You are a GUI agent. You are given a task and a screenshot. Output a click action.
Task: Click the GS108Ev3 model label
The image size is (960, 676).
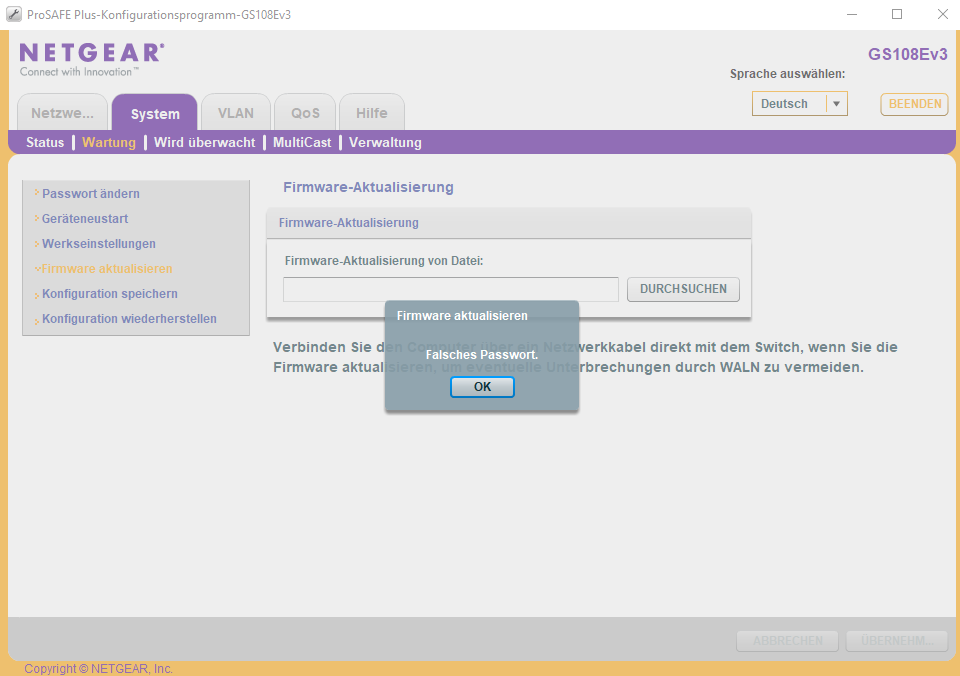pyautogui.click(x=907, y=54)
